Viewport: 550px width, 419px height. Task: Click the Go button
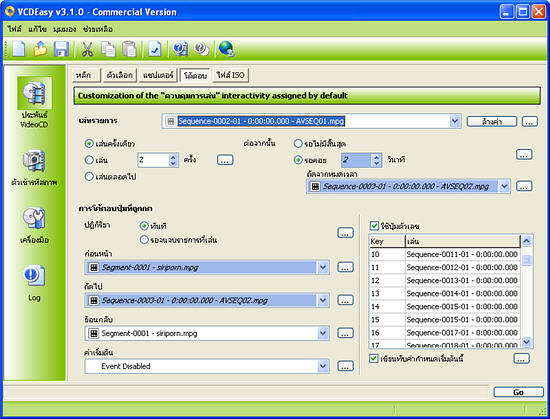click(x=518, y=392)
